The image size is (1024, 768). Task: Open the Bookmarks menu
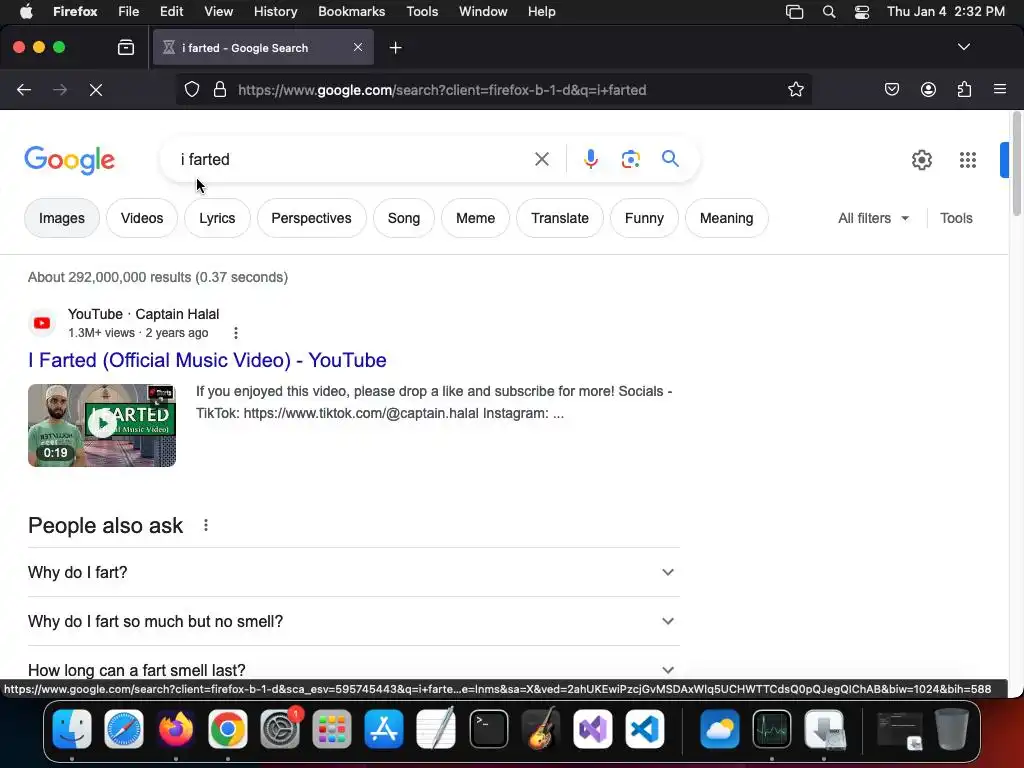pos(351,12)
